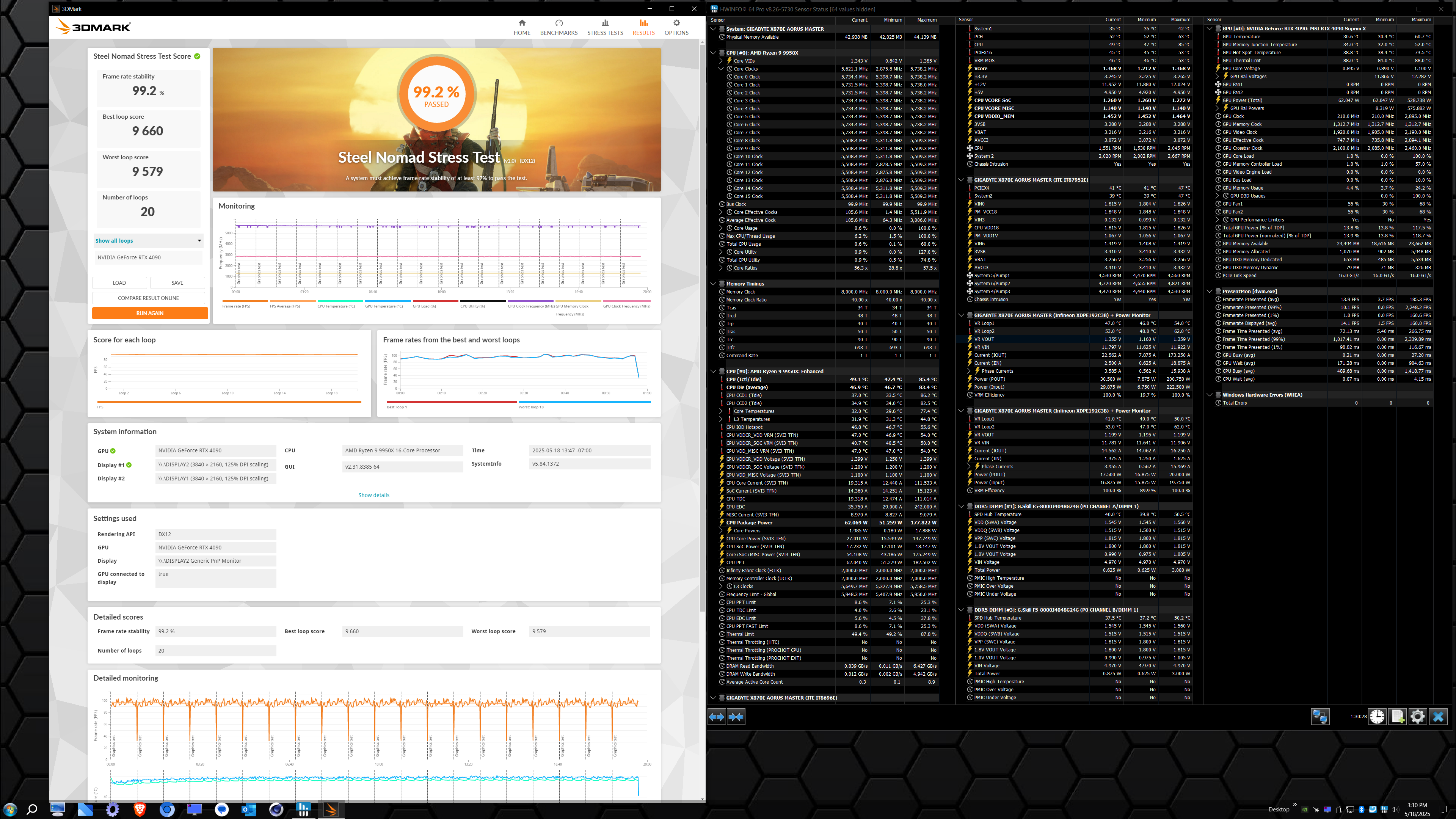Open the BENCHMARKS tab in 3DMark
This screenshot has height=819, width=1456.
(x=559, y=27)
